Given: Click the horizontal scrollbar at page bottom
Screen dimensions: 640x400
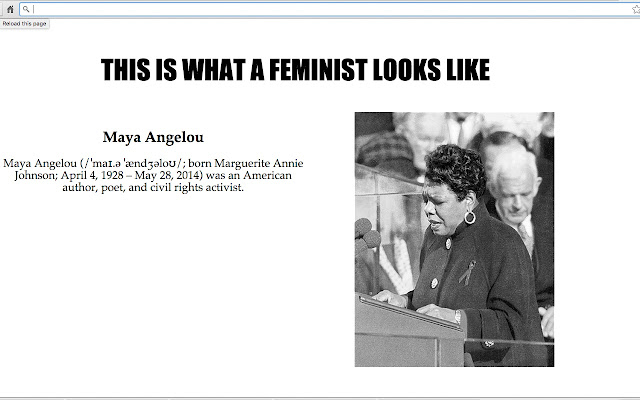Looking at the screenshot, I should tap(320, 398).
